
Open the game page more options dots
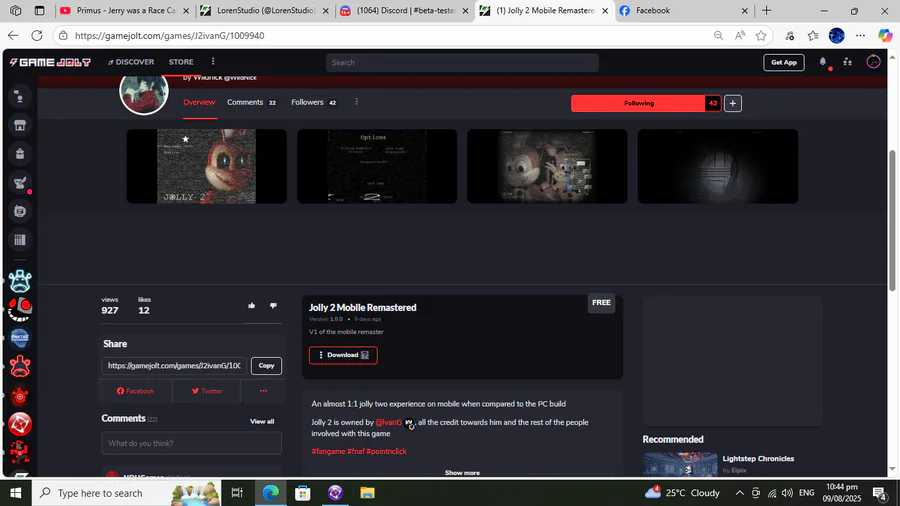[356, 102]
